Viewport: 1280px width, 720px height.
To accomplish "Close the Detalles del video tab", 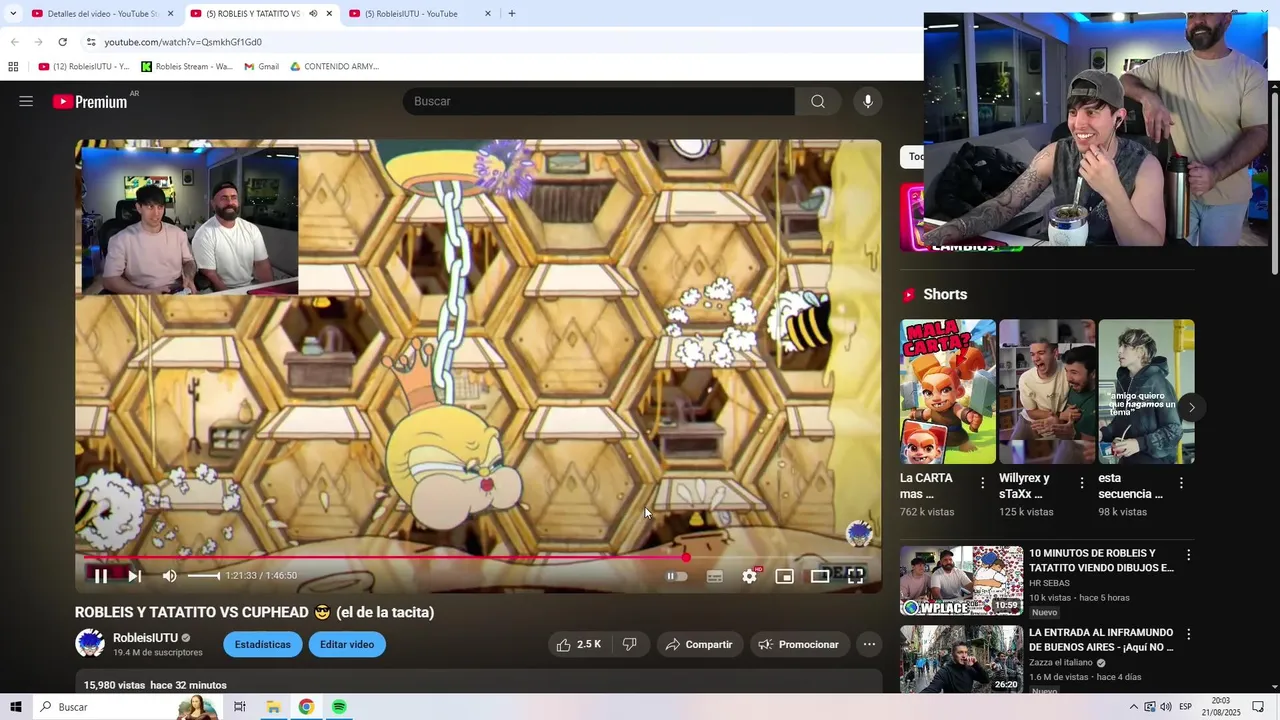I will click(x=170, y=14).
